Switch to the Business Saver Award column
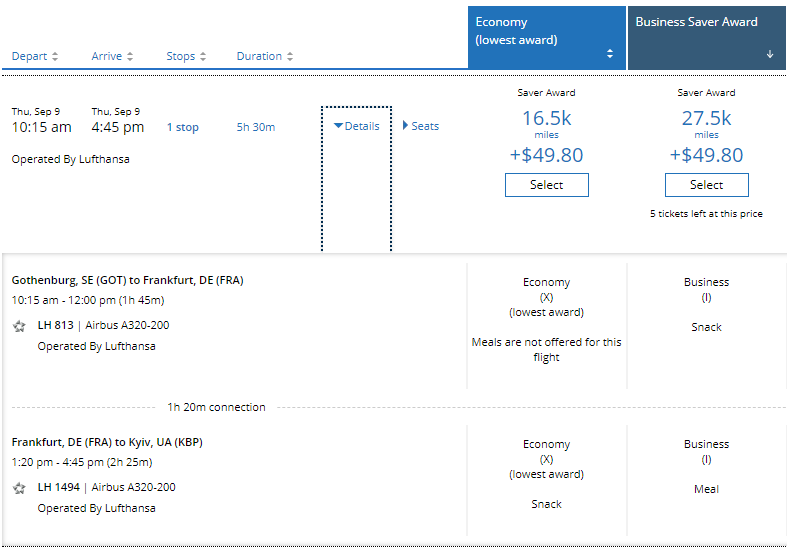 pos(697,22)
